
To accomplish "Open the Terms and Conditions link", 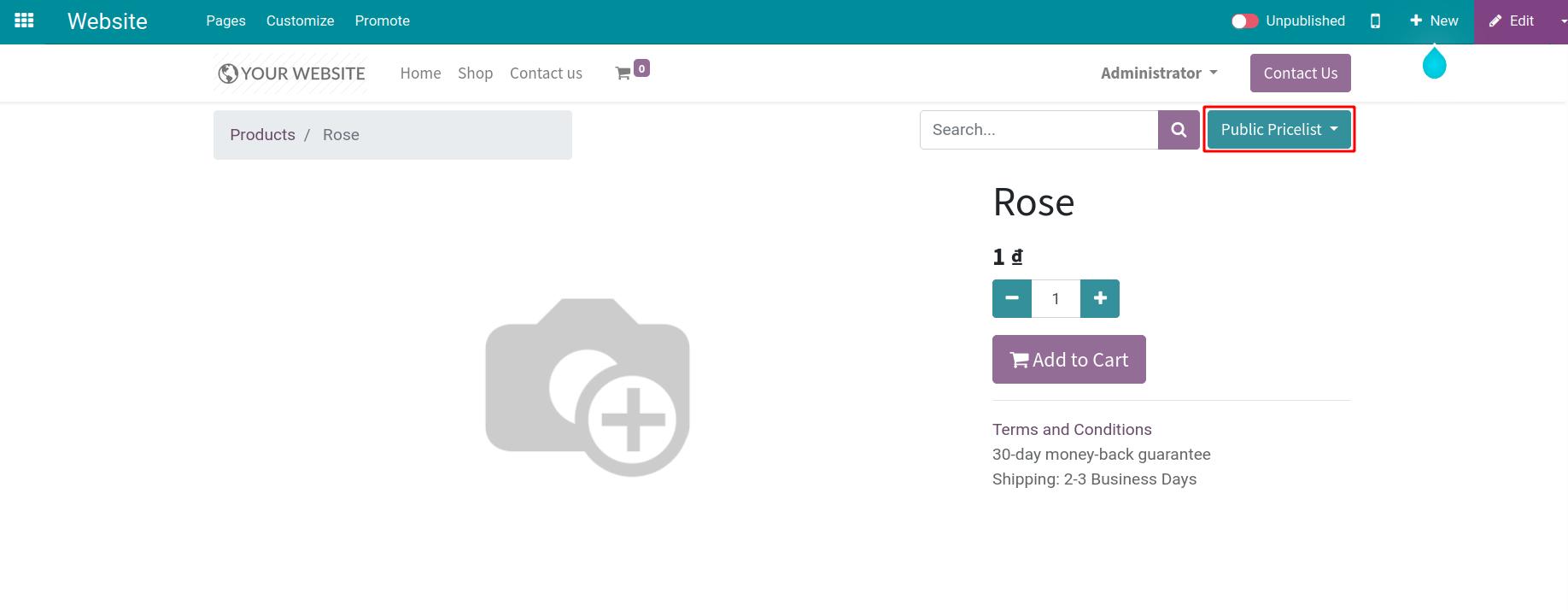I will click(1072, 430).
